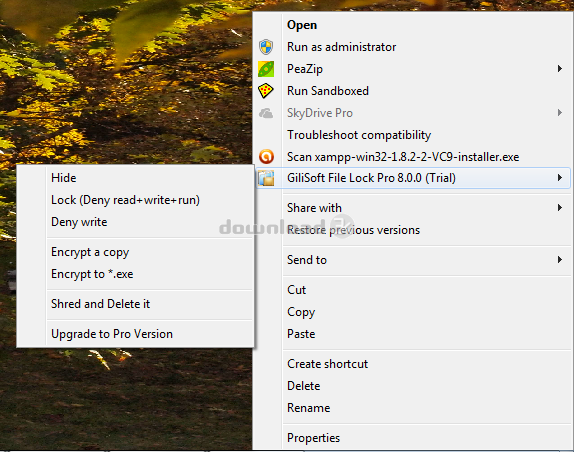
Task: Choose Shred and Delete it
Action: click(x=135, y=304)
